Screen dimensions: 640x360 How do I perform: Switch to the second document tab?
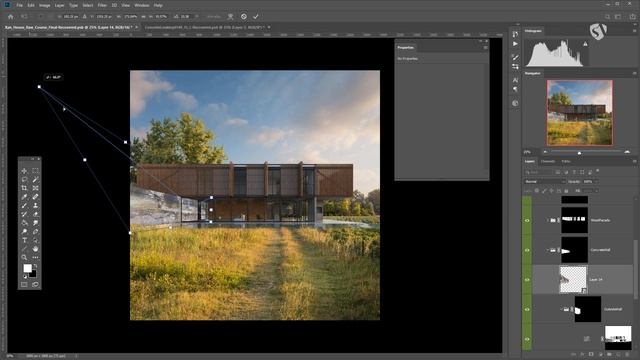point(205,27)
